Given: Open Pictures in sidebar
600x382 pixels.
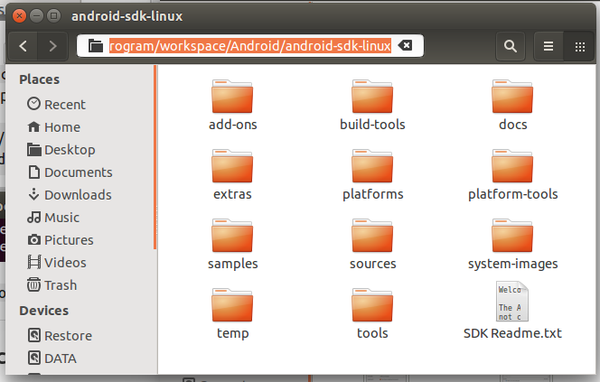Looking at the screenshot, I should (x=60, y=240).
